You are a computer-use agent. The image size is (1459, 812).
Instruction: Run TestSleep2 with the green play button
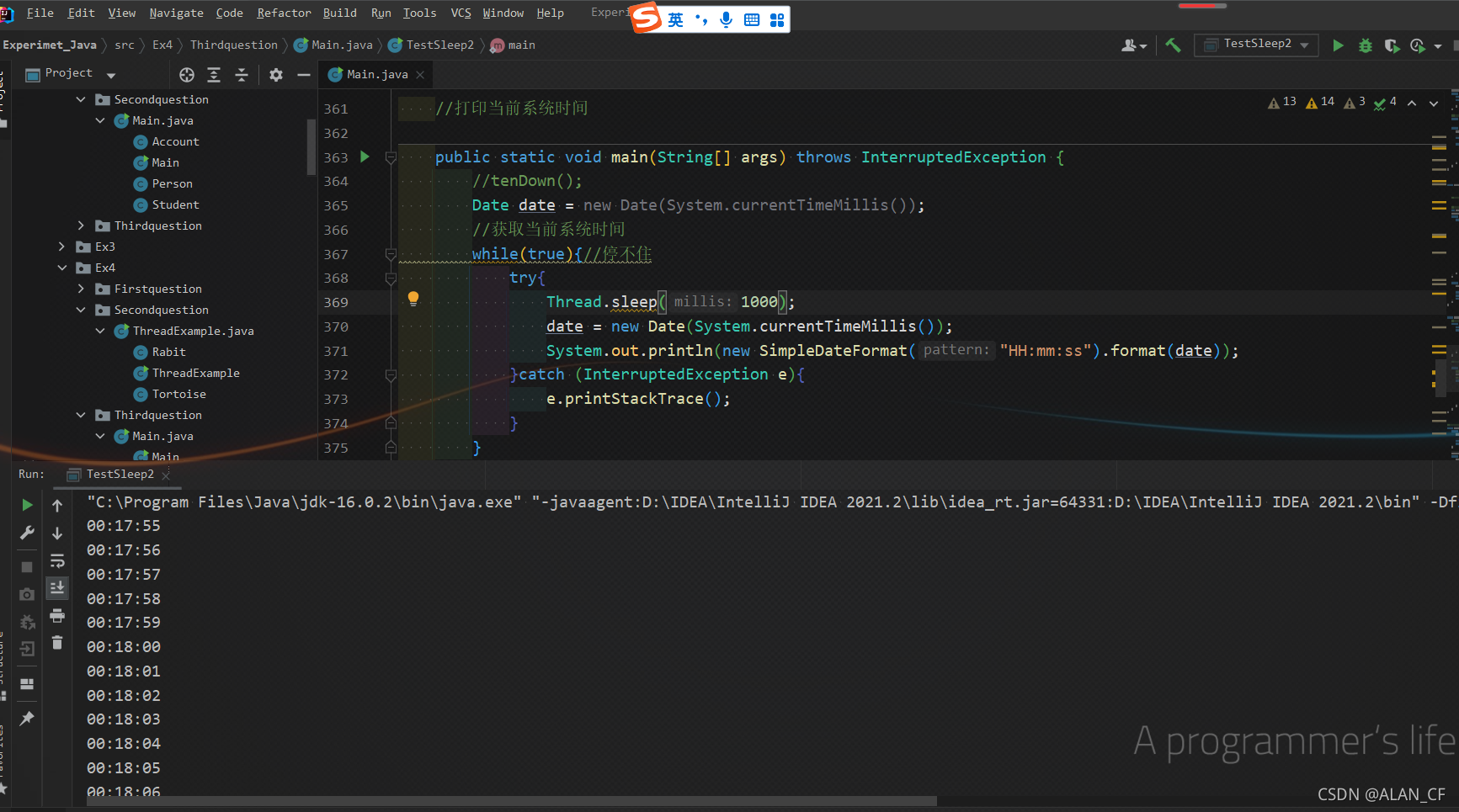click(x=1338, y=45)
